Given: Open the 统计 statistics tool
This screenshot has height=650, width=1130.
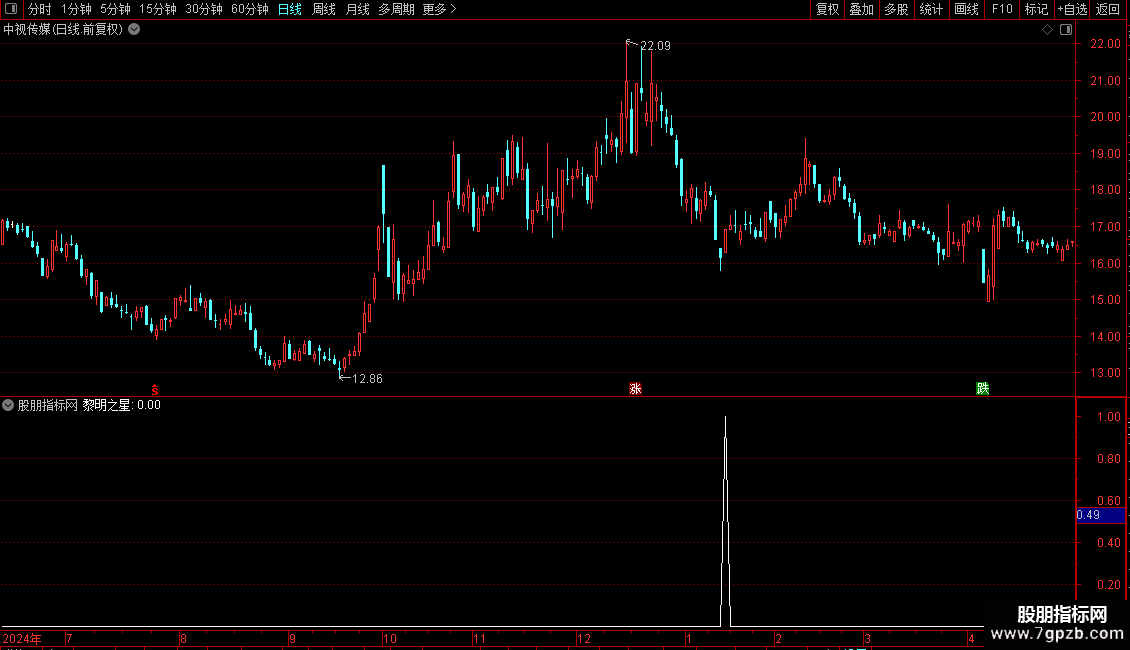Looking at the screenshot, I should coord(931,9).
